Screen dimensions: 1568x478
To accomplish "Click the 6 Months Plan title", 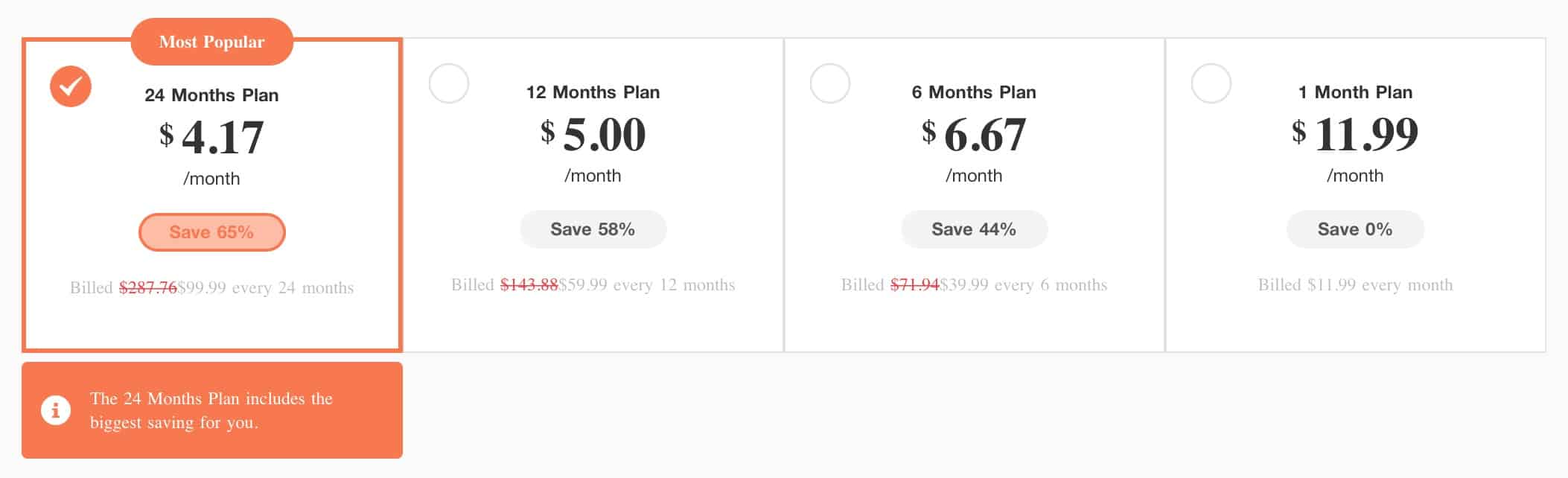I will tap(974, 92).
